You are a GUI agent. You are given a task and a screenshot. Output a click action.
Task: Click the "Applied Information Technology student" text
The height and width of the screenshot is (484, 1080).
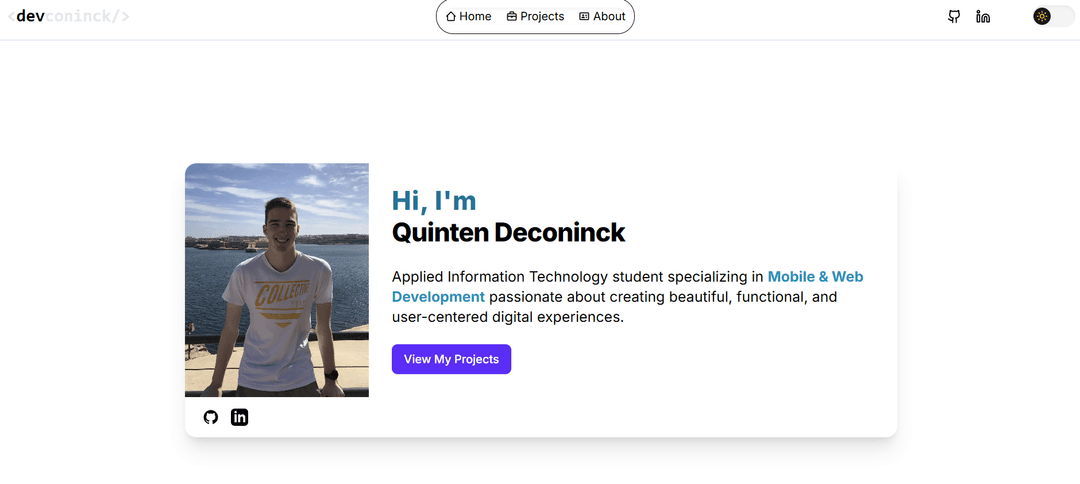tap(530, 277)
